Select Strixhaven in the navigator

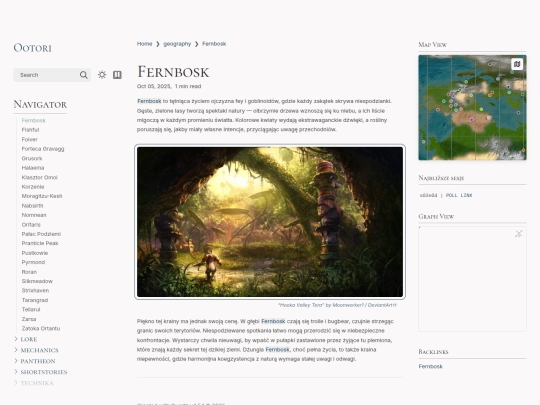pyautogui.click(x=35, y=290)
